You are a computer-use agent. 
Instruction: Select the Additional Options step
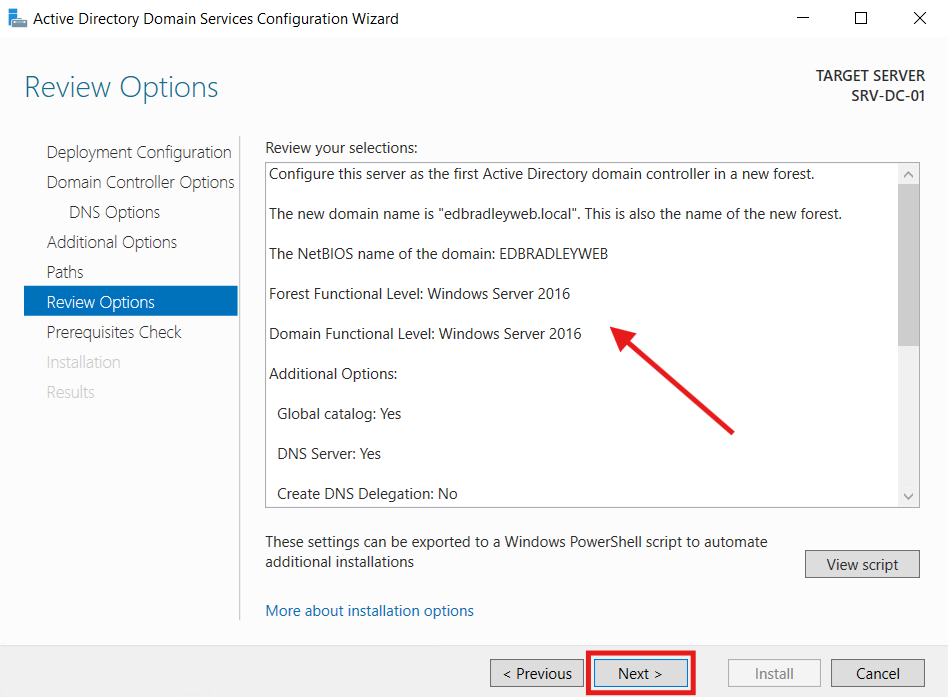pos(111,242)
